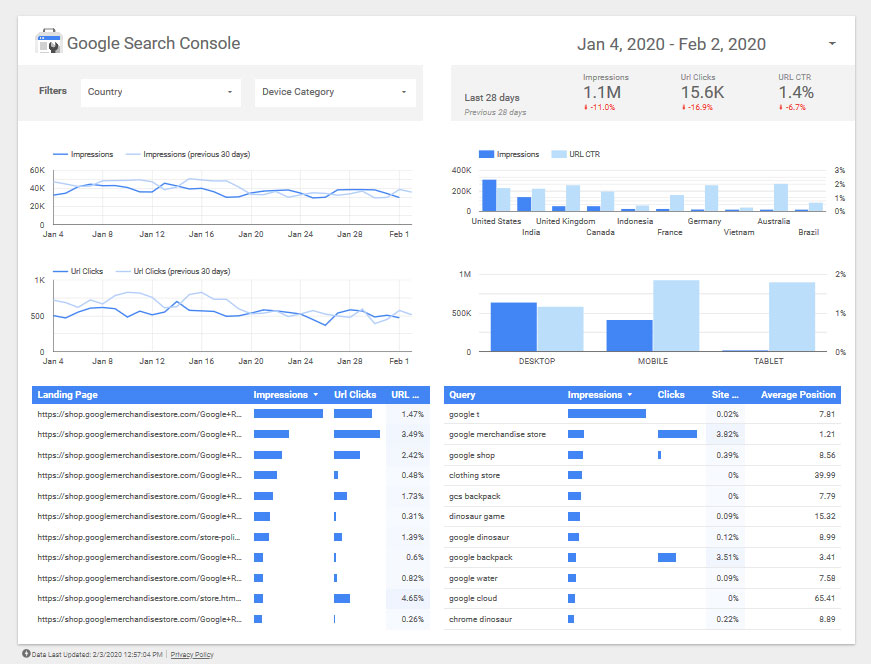Viewport: 871px width, 664px height.
Task: Sort by Url Clicks column header
Action: [355, 395]
